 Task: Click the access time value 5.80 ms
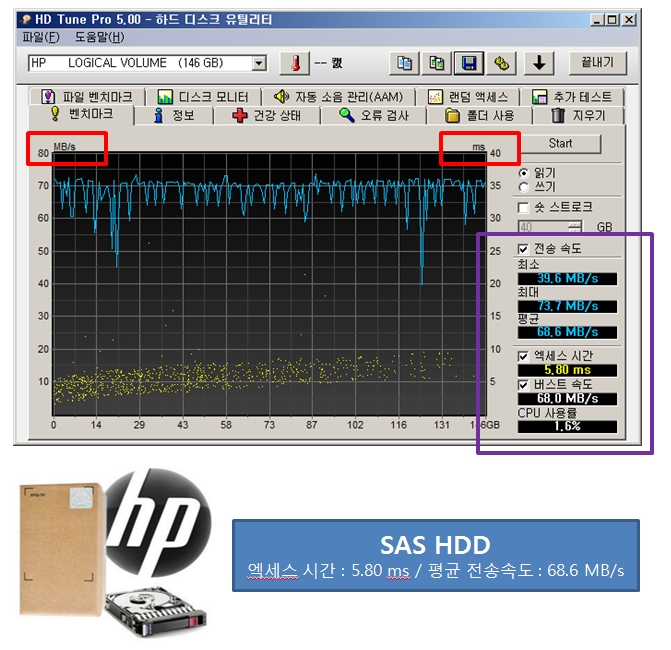[x=567, y=370]
